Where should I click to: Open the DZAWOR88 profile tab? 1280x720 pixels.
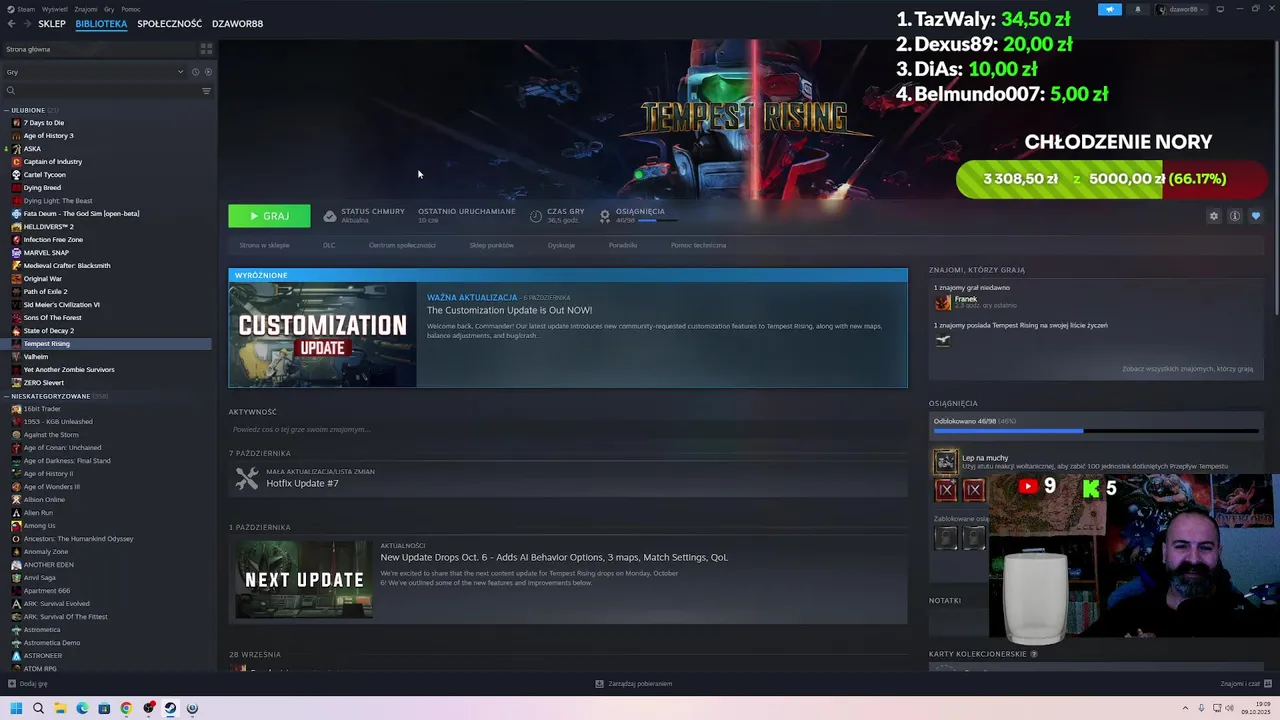coord(237,24)
